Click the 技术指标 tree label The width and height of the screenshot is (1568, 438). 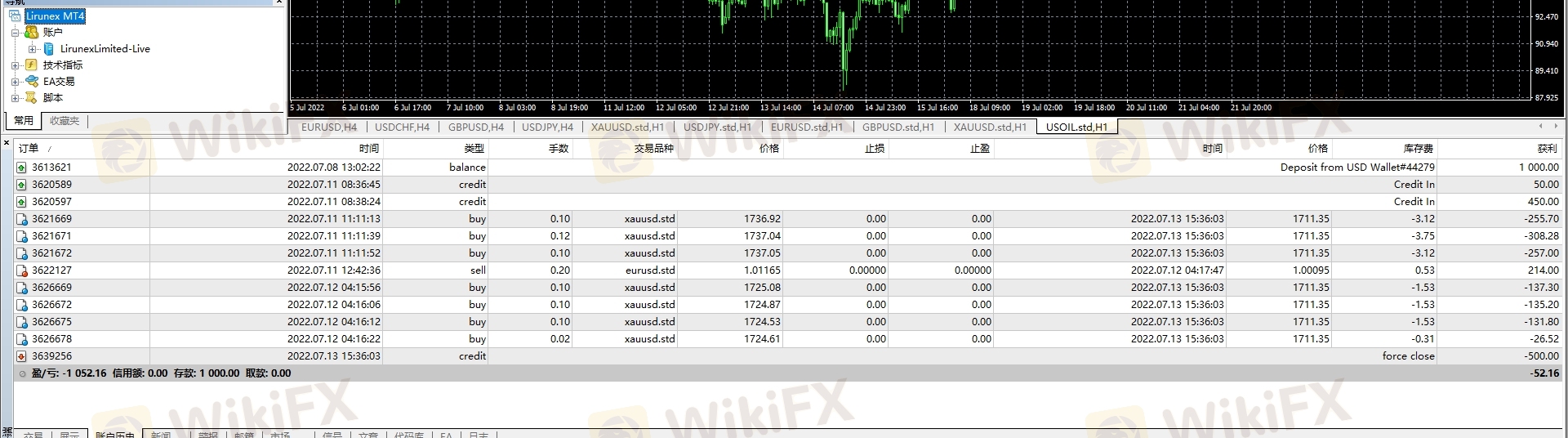[x=63, y=65]
